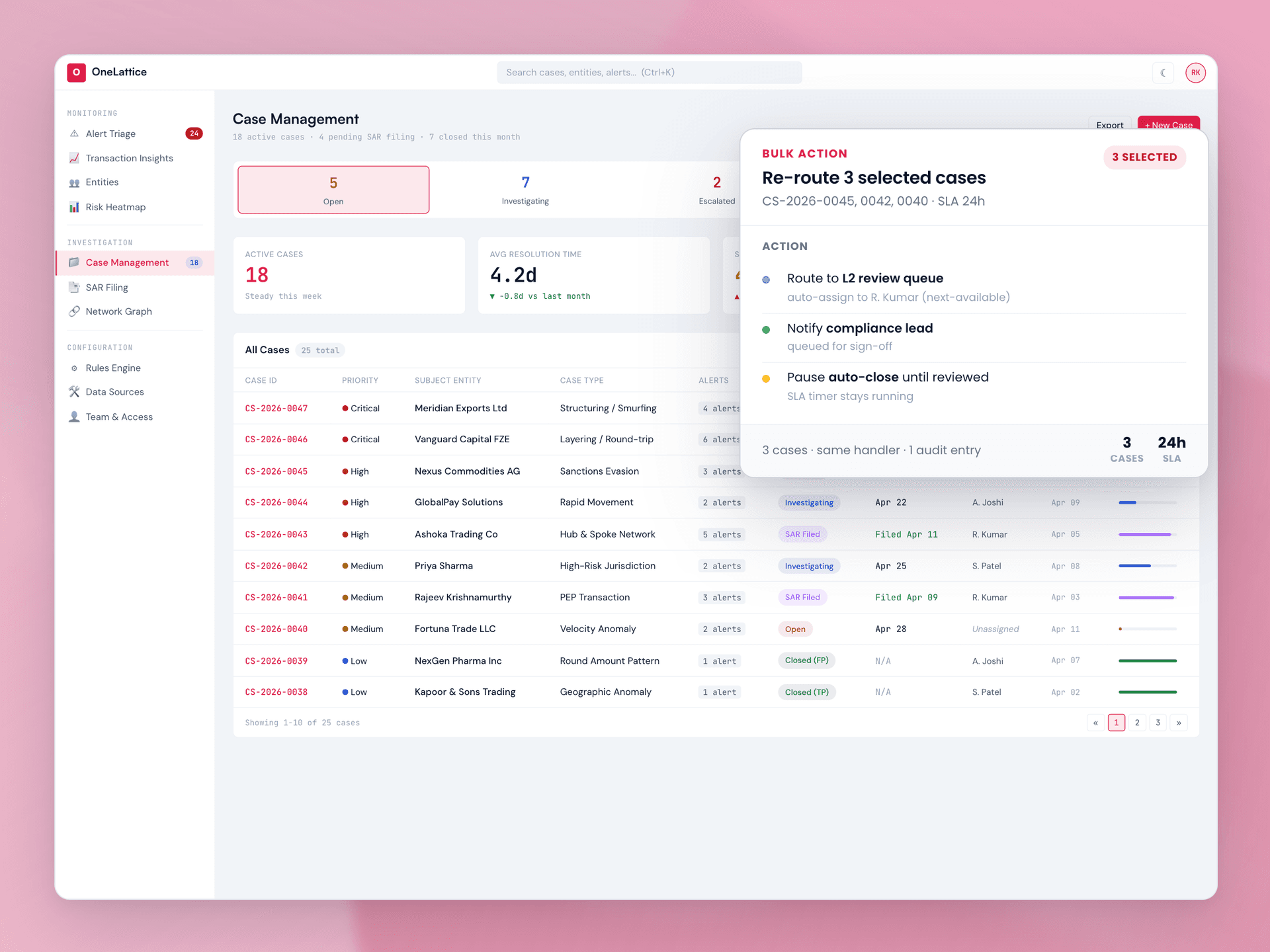Click the Rules Engine gear icon
Screen dimensions: 1270x952
tap(74, 368)
